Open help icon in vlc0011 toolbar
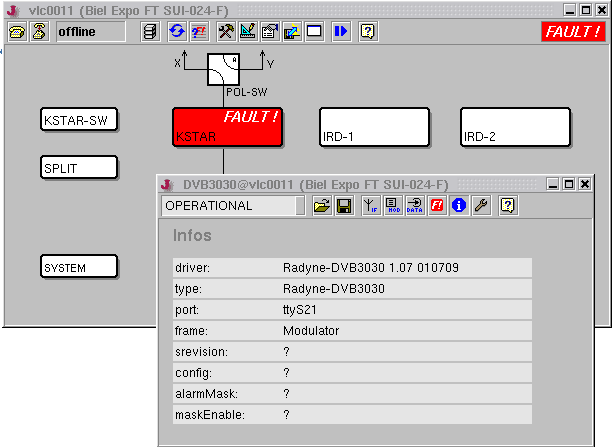The height and width of the screenshot is (447, 612). point(368,31)
